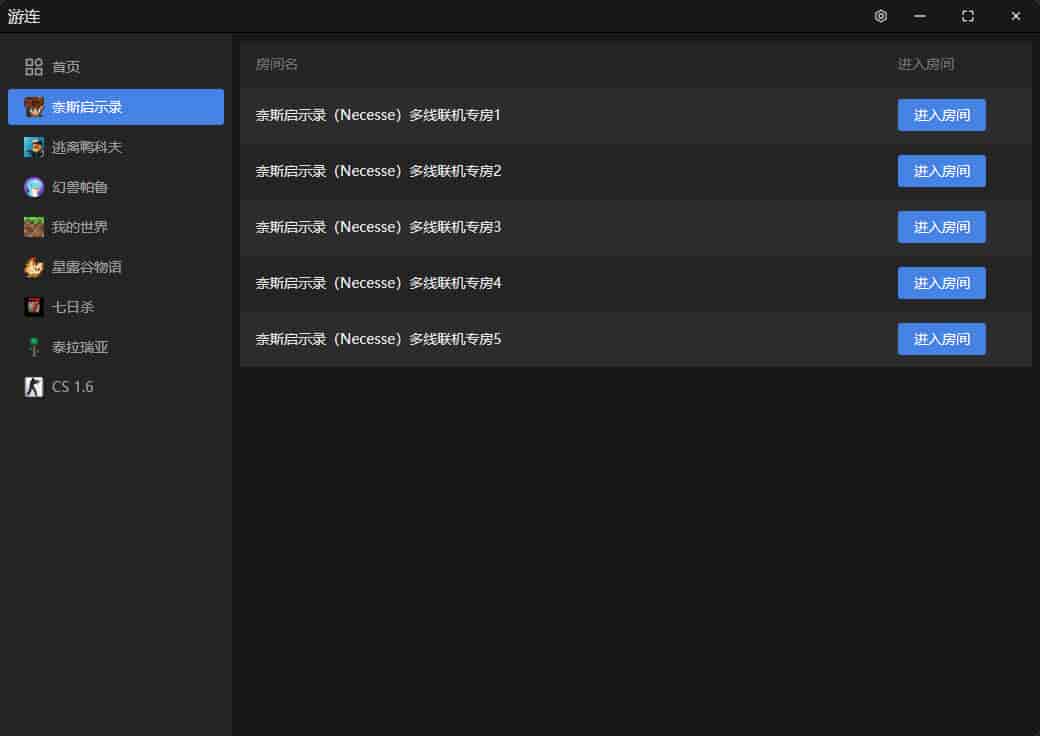Click the 进入房间 column header
This screenshot has width=1040, height=736.
[925, 64]
